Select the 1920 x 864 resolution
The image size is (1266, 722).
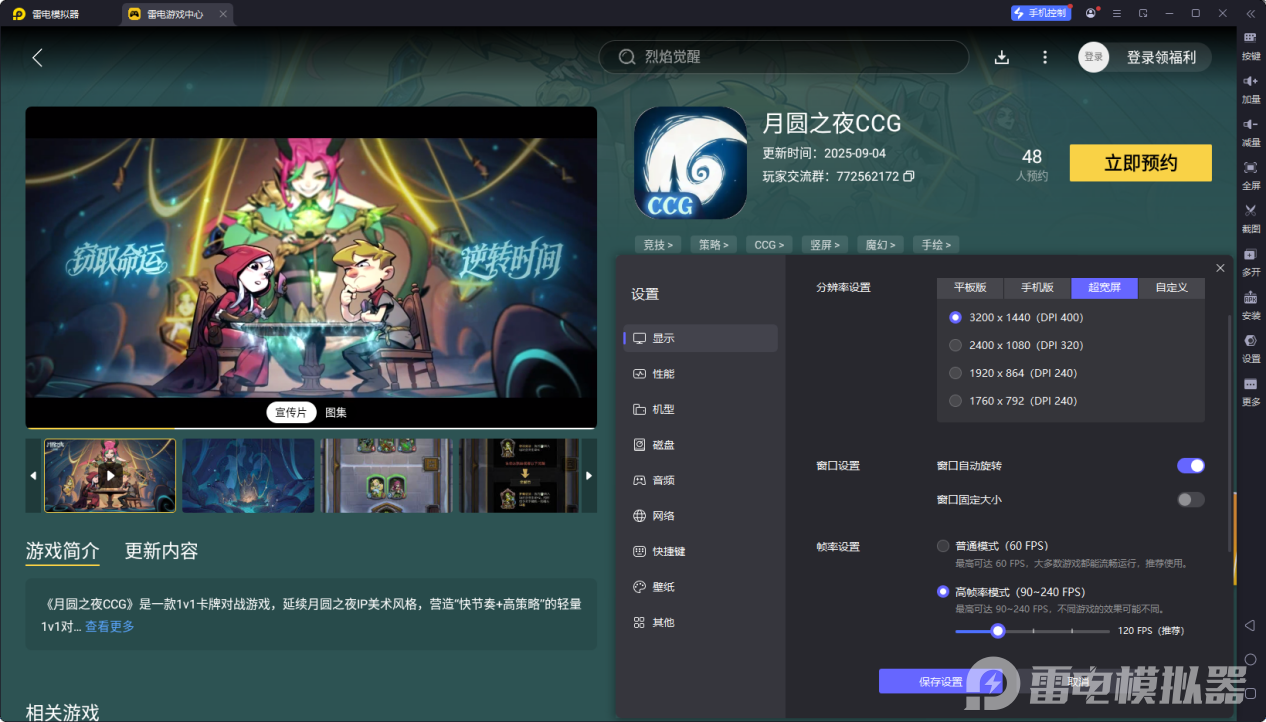tap(956, 373)
